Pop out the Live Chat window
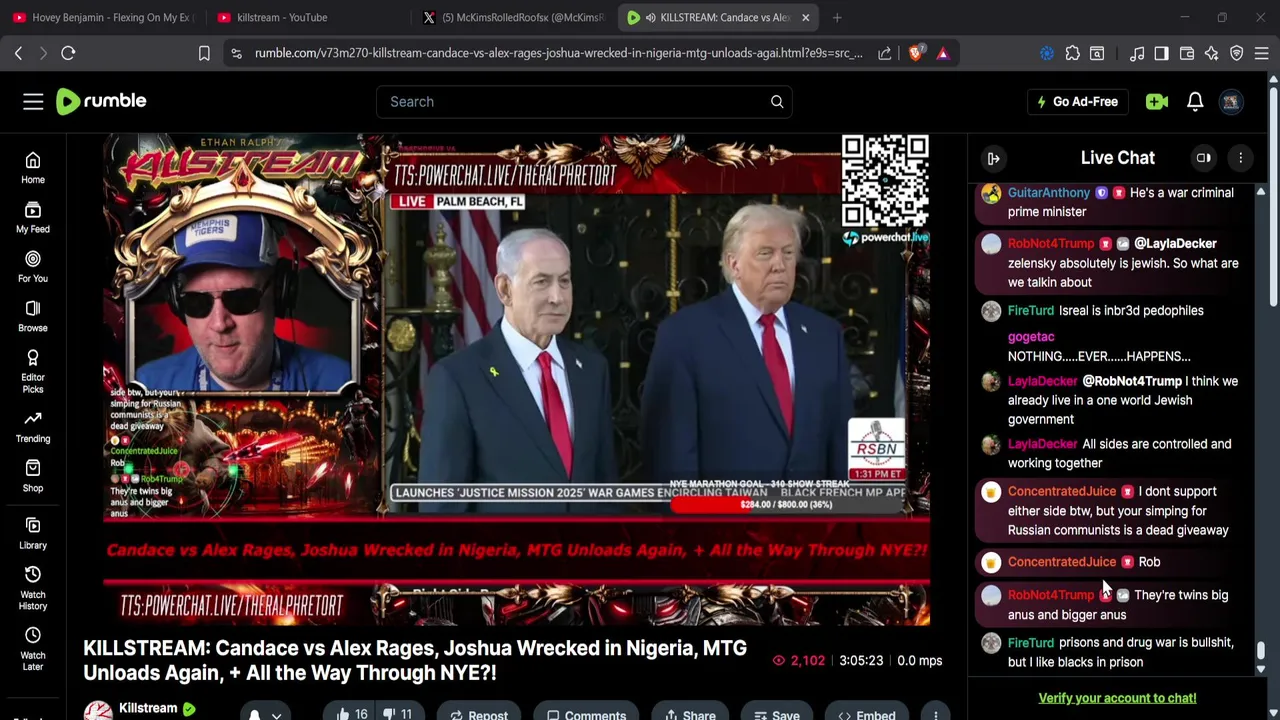 1204,158
